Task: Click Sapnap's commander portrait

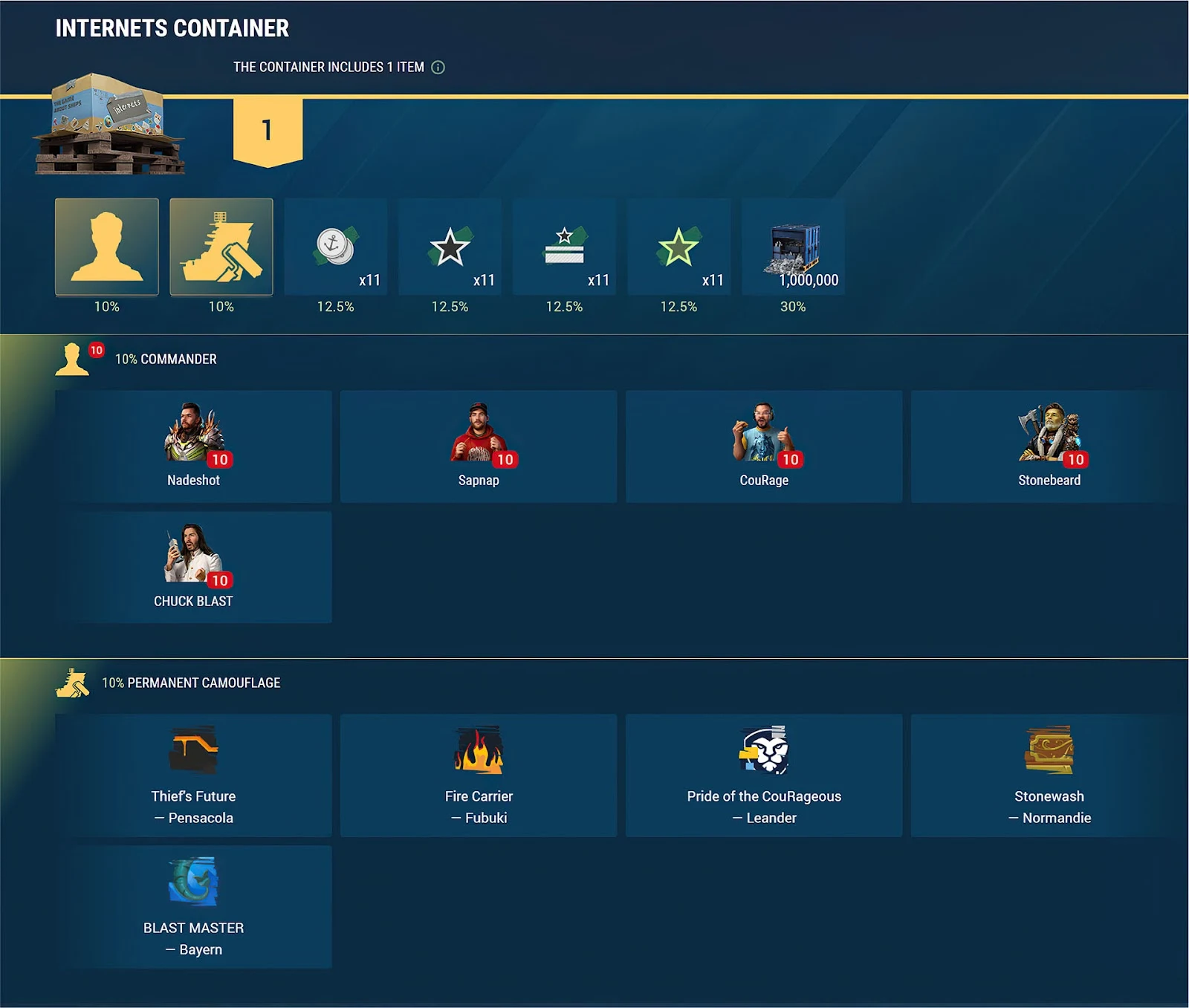Action: [x=478, y=432]
